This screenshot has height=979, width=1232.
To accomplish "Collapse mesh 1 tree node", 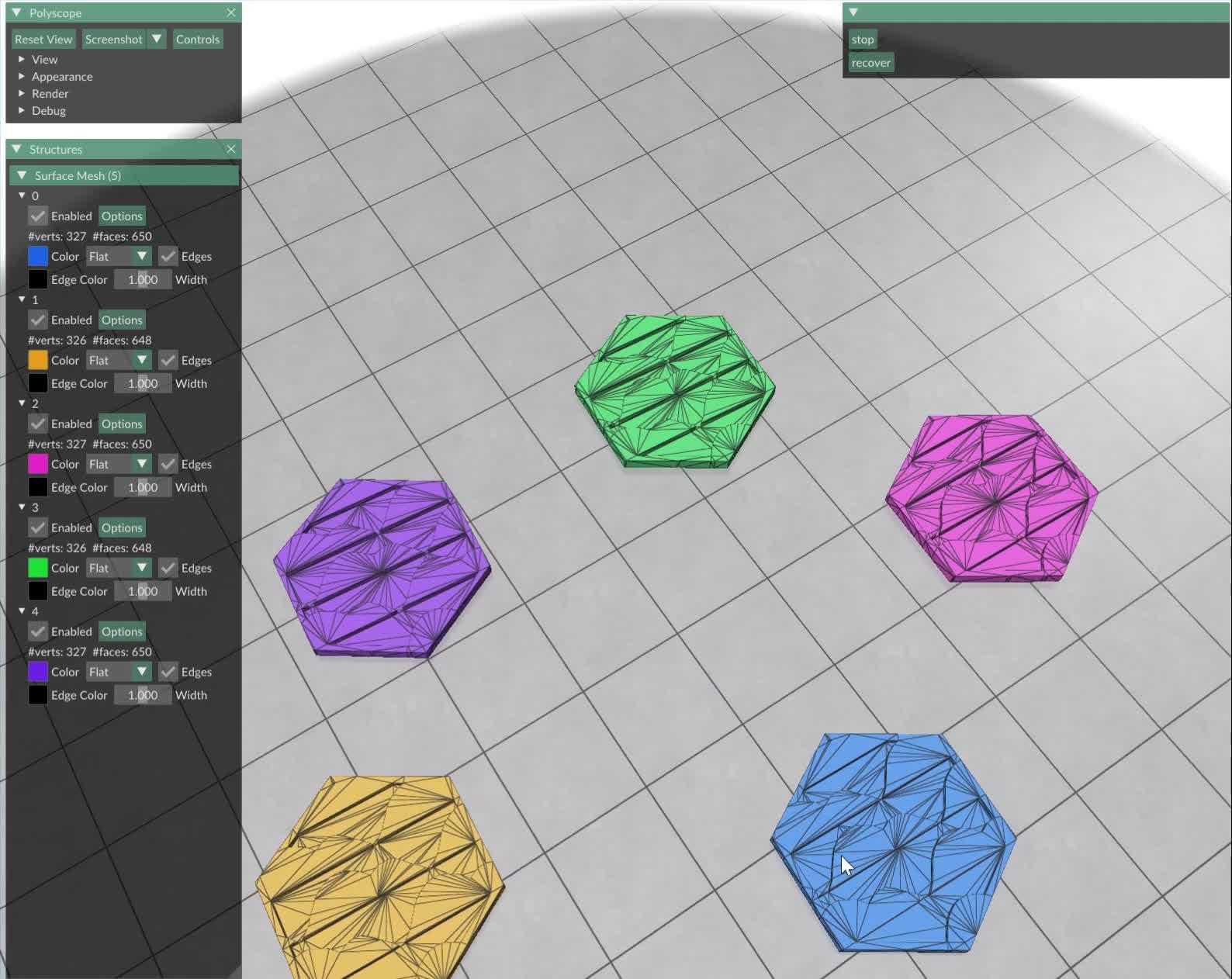I will click(x=22, y=299).
